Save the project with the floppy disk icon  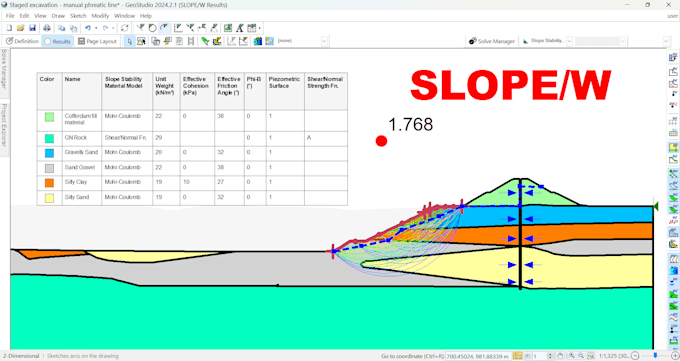[32, 28]
